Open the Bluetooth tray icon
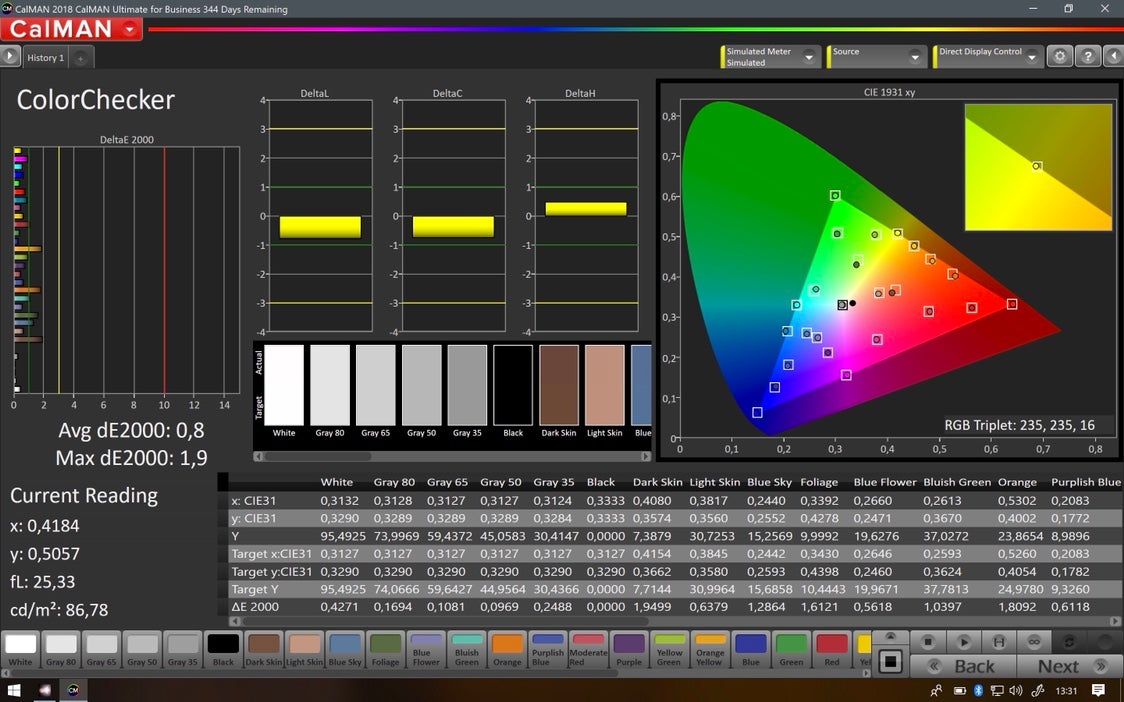The height and width of the screenshot is (702, 1124). [978, 691]
